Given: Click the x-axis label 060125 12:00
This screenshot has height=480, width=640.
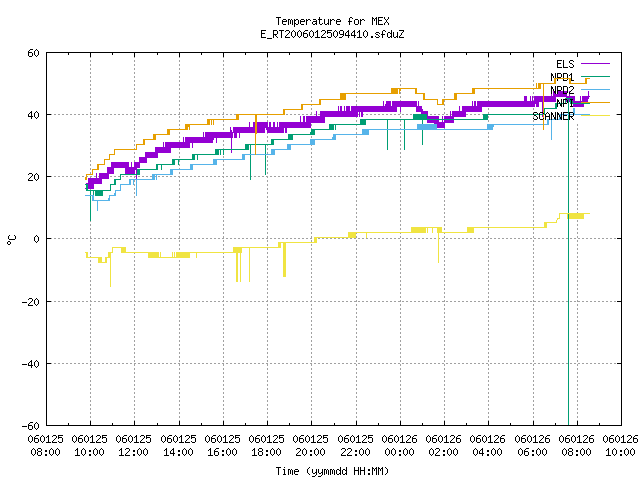Looking at the screenshot, I should point(134,446).
